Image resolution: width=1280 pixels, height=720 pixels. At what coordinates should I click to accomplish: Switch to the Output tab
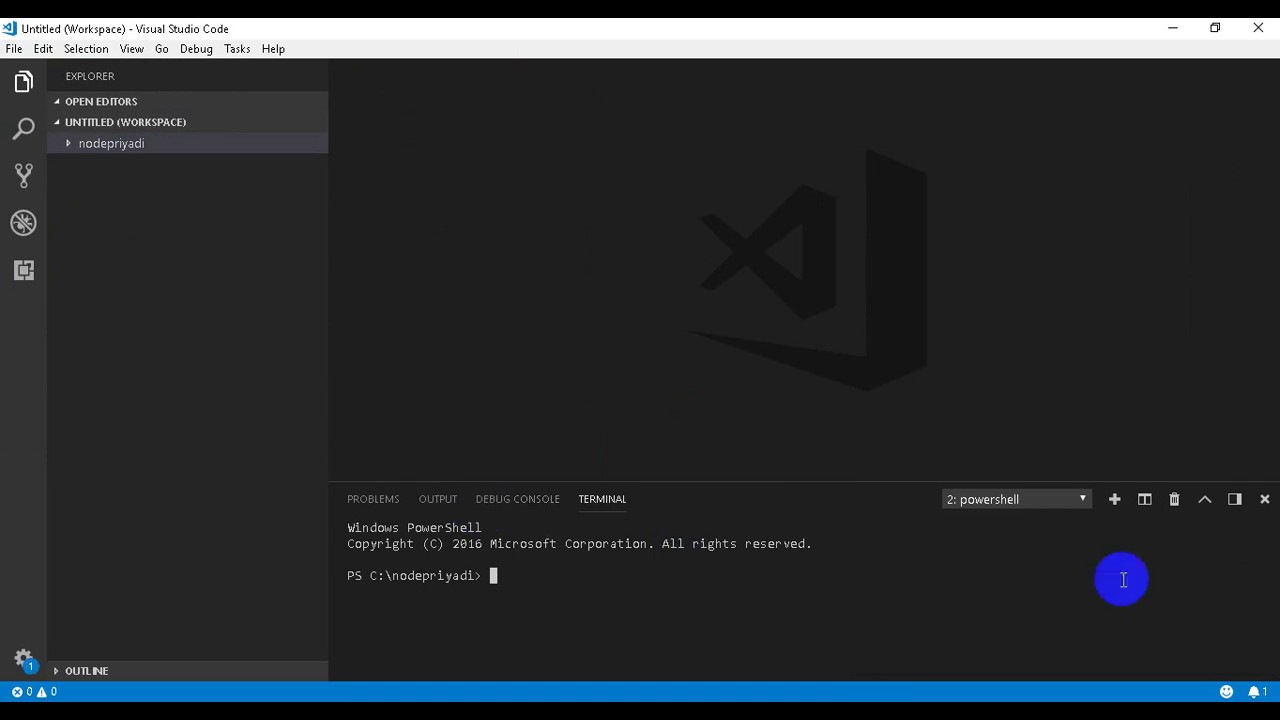tap(438, 499)
